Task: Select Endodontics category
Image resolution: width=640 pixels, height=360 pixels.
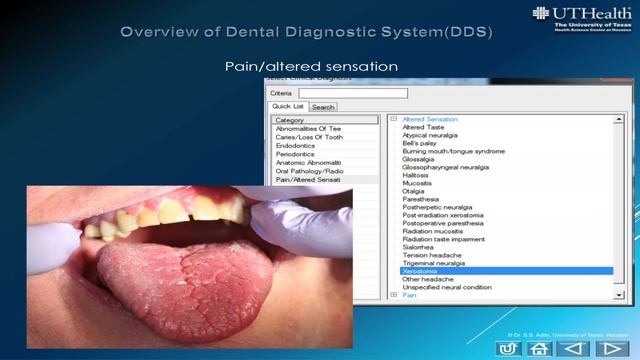Action: pyautogui.click(x=295, y=146)
